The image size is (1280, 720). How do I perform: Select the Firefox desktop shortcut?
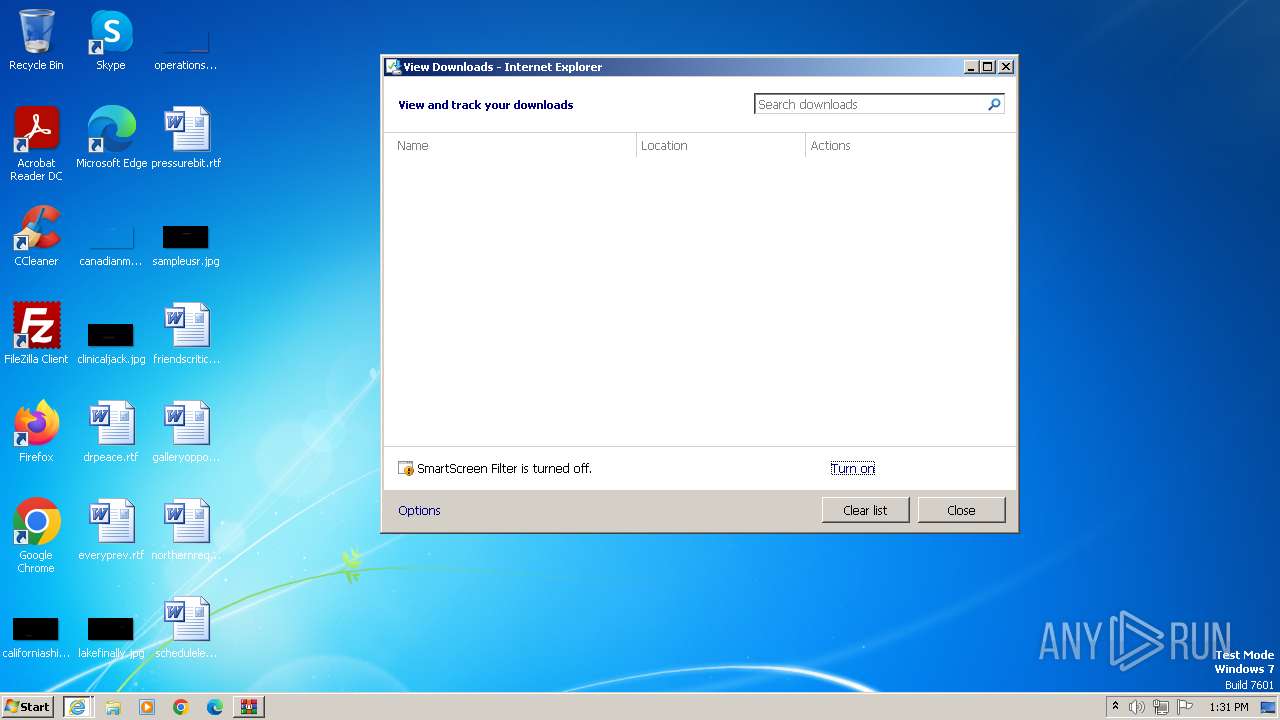point(36,432)
